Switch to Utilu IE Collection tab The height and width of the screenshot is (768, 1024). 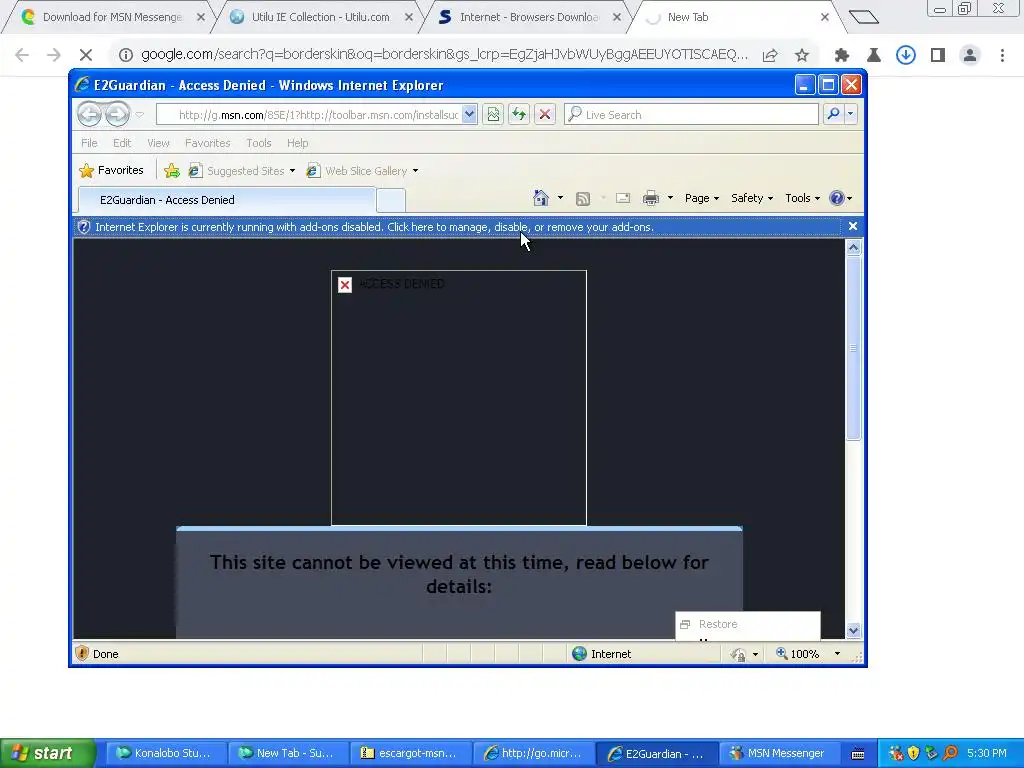point(321,17)
